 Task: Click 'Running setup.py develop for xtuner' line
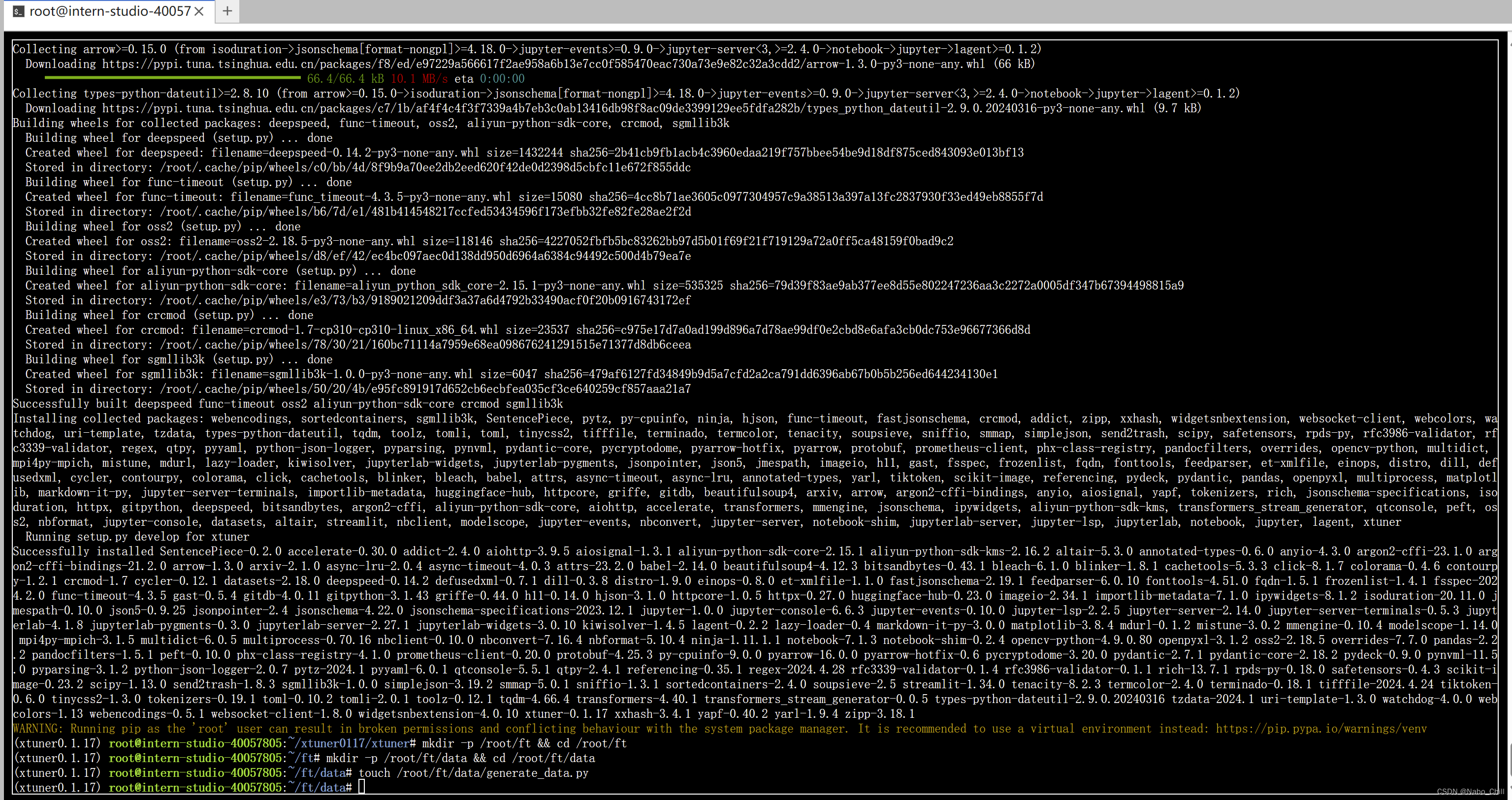pos(137,537)
